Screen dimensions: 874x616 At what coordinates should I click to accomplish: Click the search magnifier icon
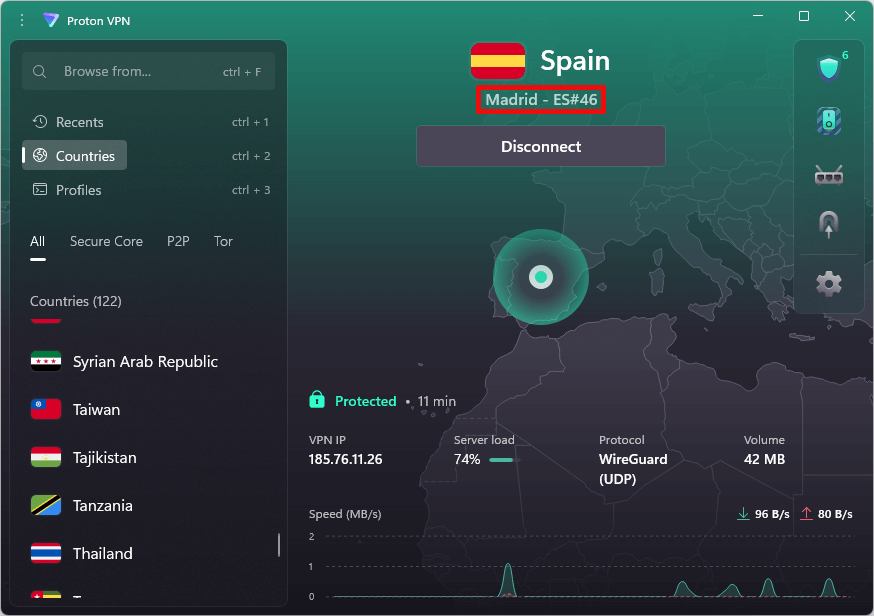pos(39,71)
